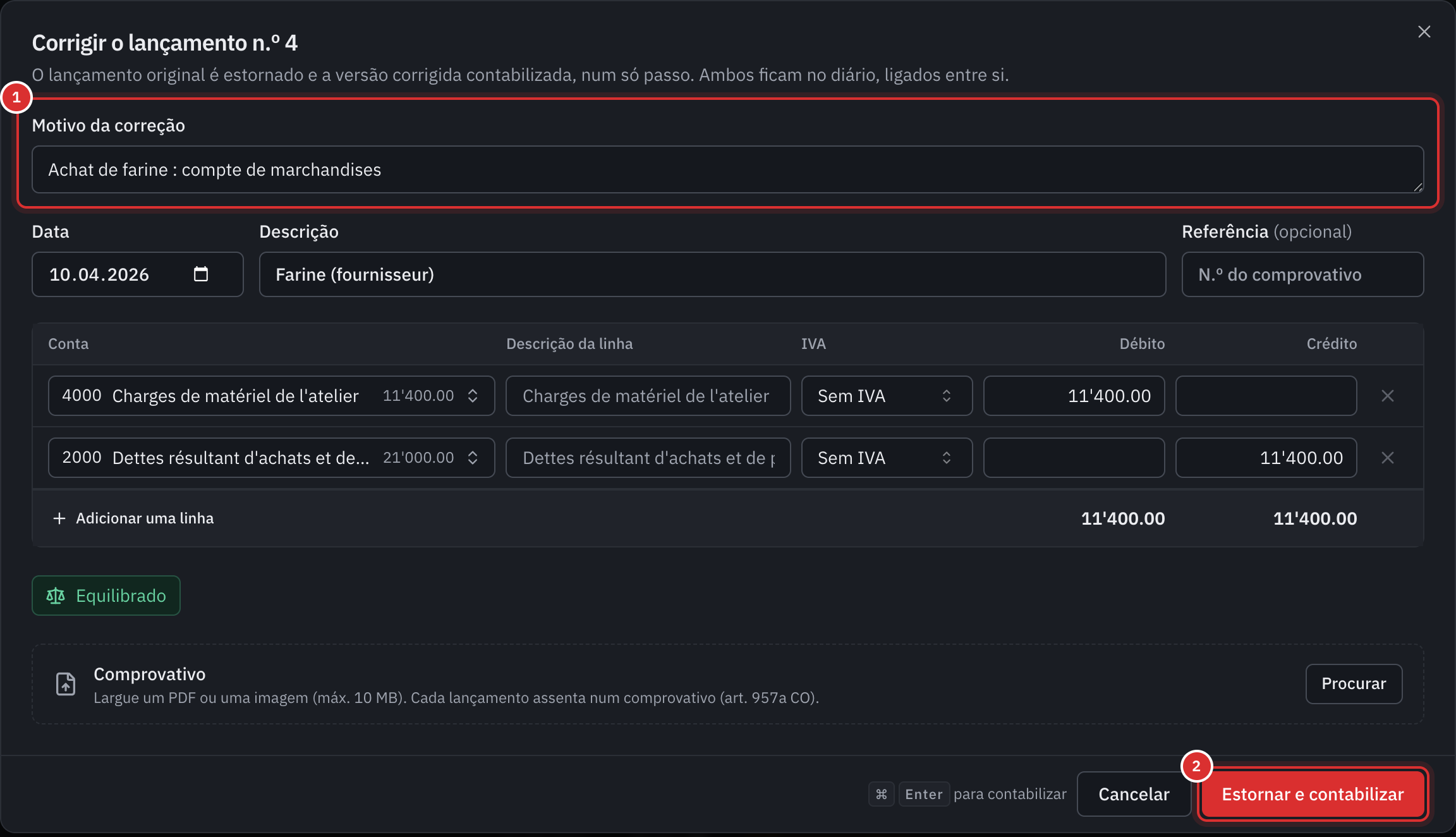Click Estornar e contabilizar button
The width and height of the screenshot is (1456, 837).
[1313, 794]
